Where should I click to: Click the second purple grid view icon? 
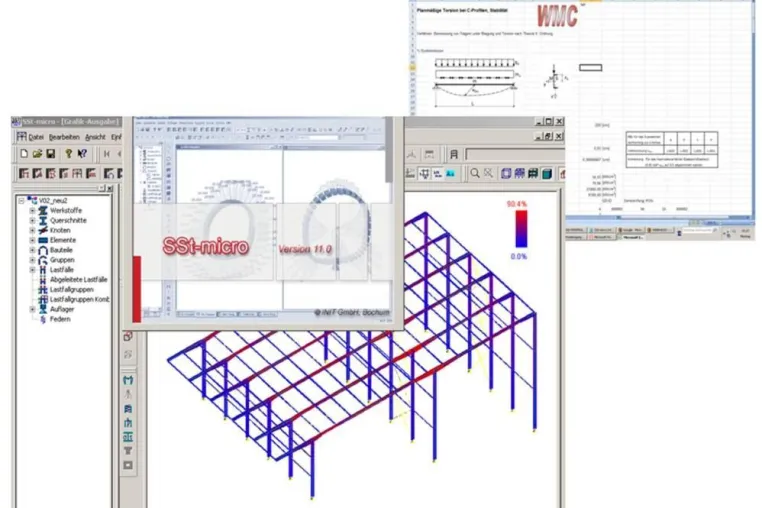click(x=519, y=173)
